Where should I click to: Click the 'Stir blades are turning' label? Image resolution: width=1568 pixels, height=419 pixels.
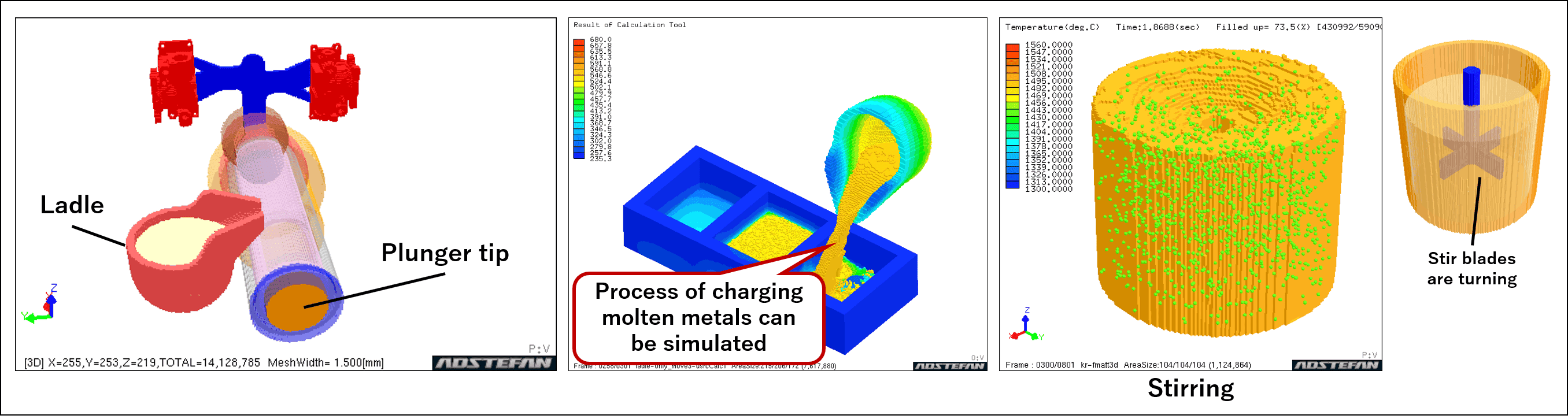(x=1472, y=268)
